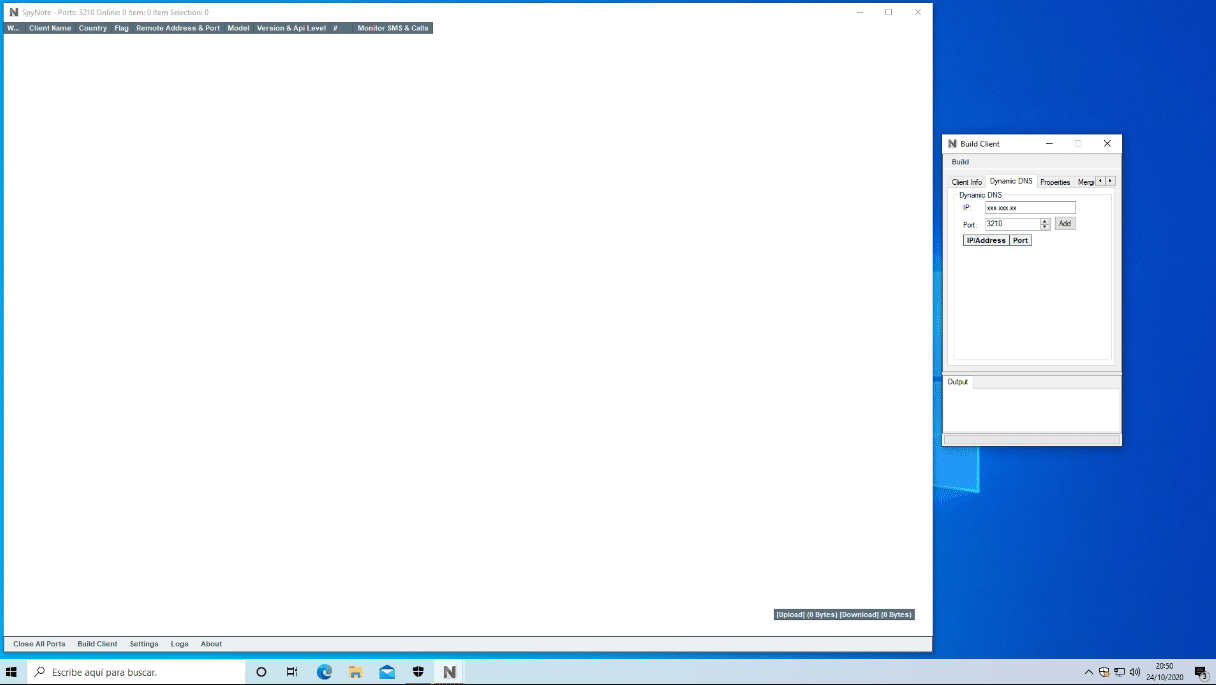Open Task View on the taskbar
This screenshot has width=1216, height=685.
coord(292,672)
